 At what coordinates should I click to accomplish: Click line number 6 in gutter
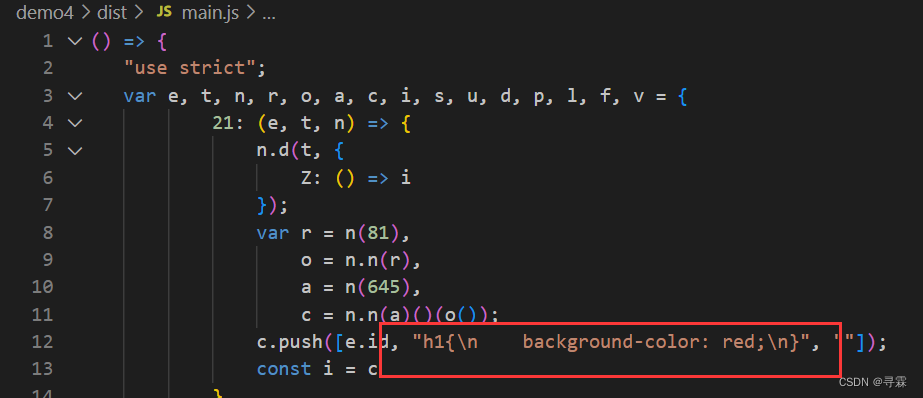pyautogui.click(x=48, y=177)
